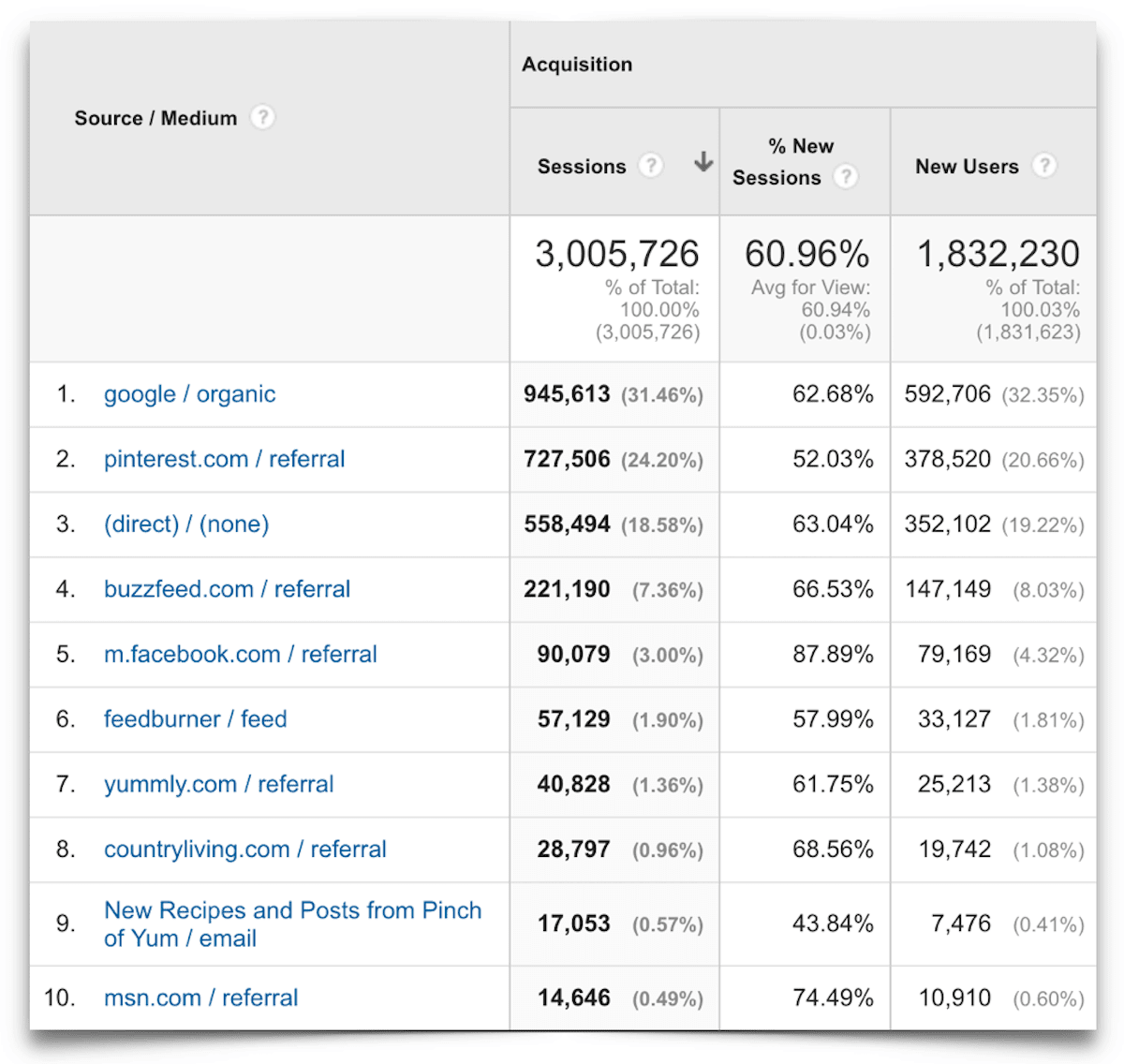Click the Sessions help question mark icon
The image size is (1124, 1064).
pos(651,165)
